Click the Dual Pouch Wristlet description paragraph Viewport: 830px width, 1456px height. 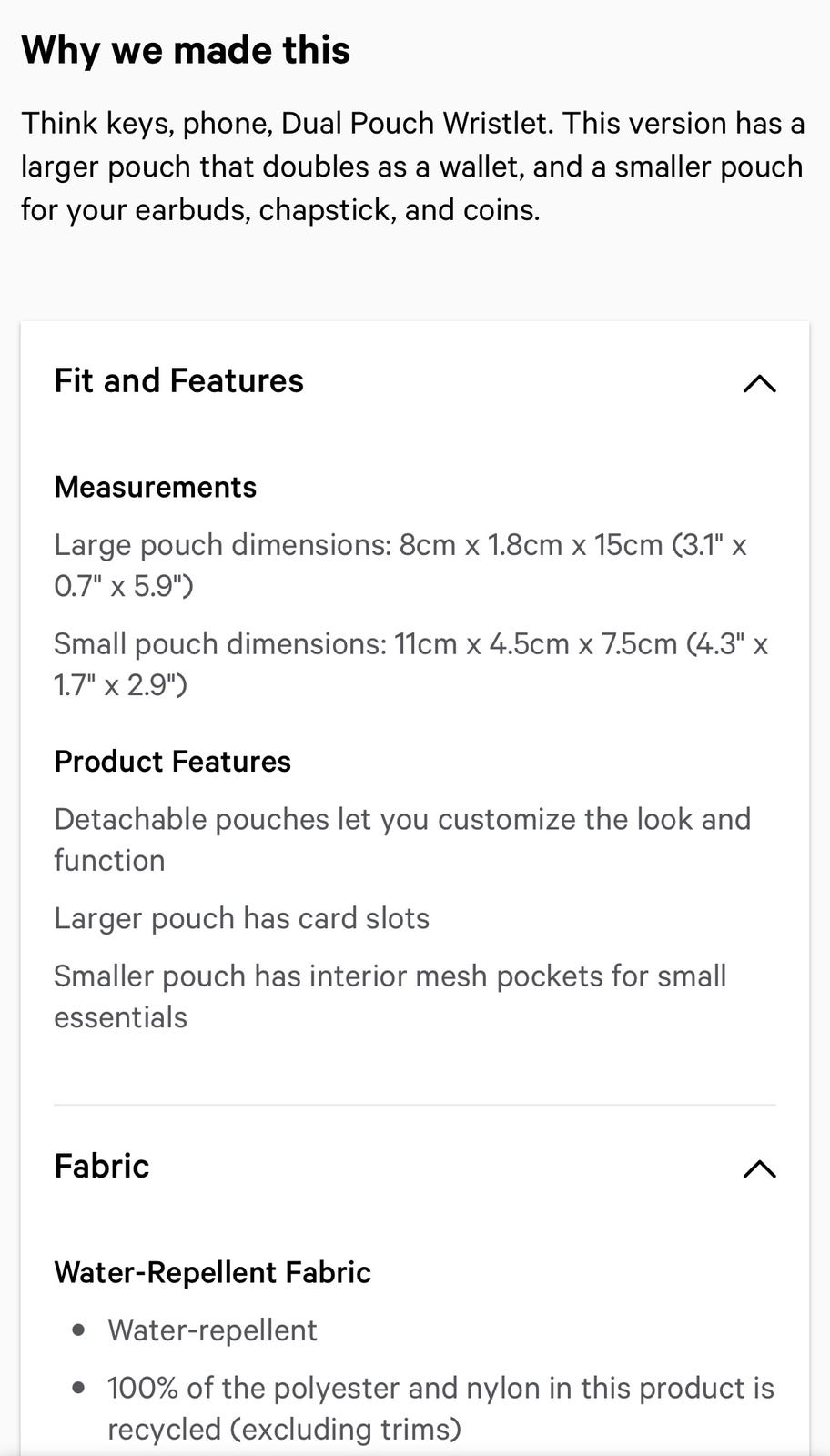413,167
